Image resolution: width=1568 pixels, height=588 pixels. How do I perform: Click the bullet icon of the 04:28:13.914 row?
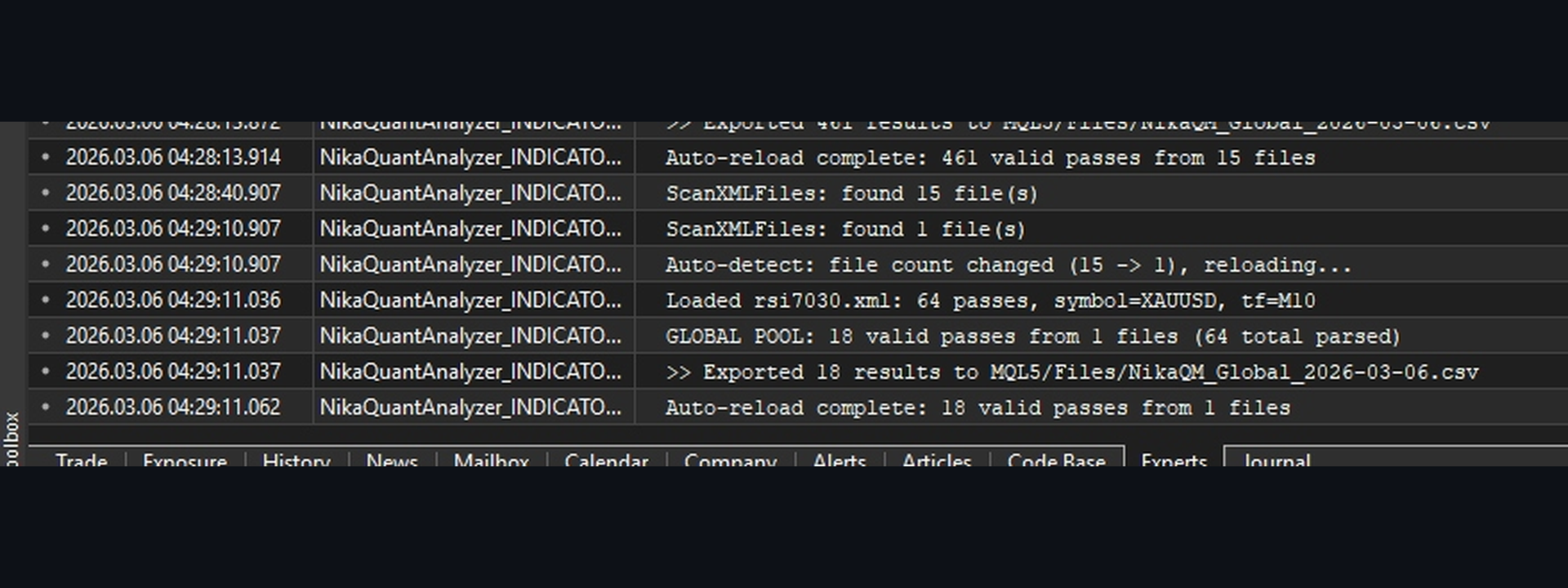click(x=46, y=157)
